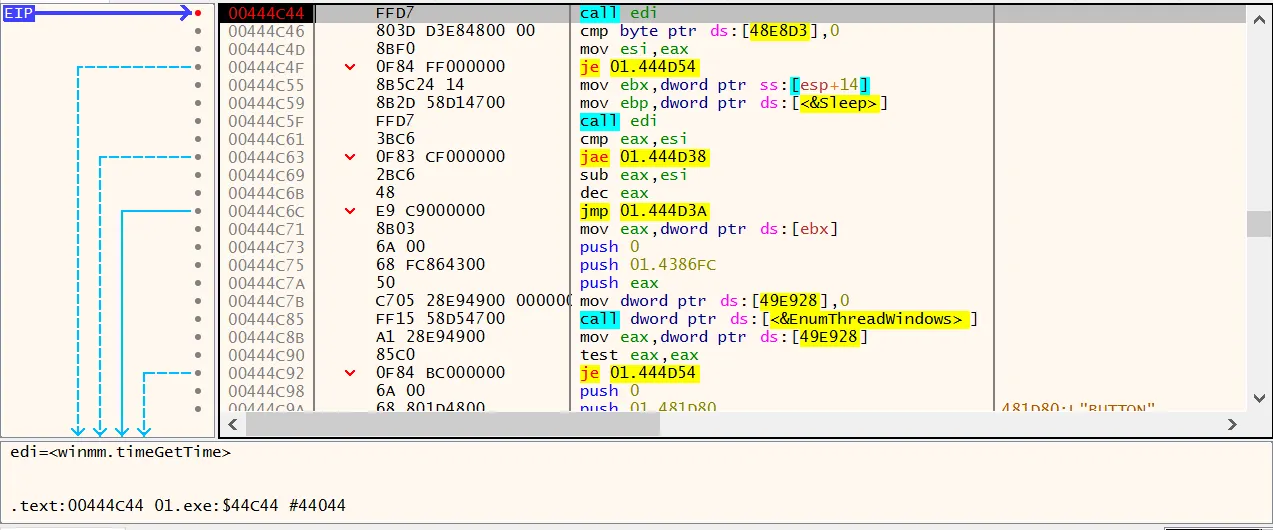
Task: Click the red jump arrow at 00444C92
Action: (x=349, y=373)
